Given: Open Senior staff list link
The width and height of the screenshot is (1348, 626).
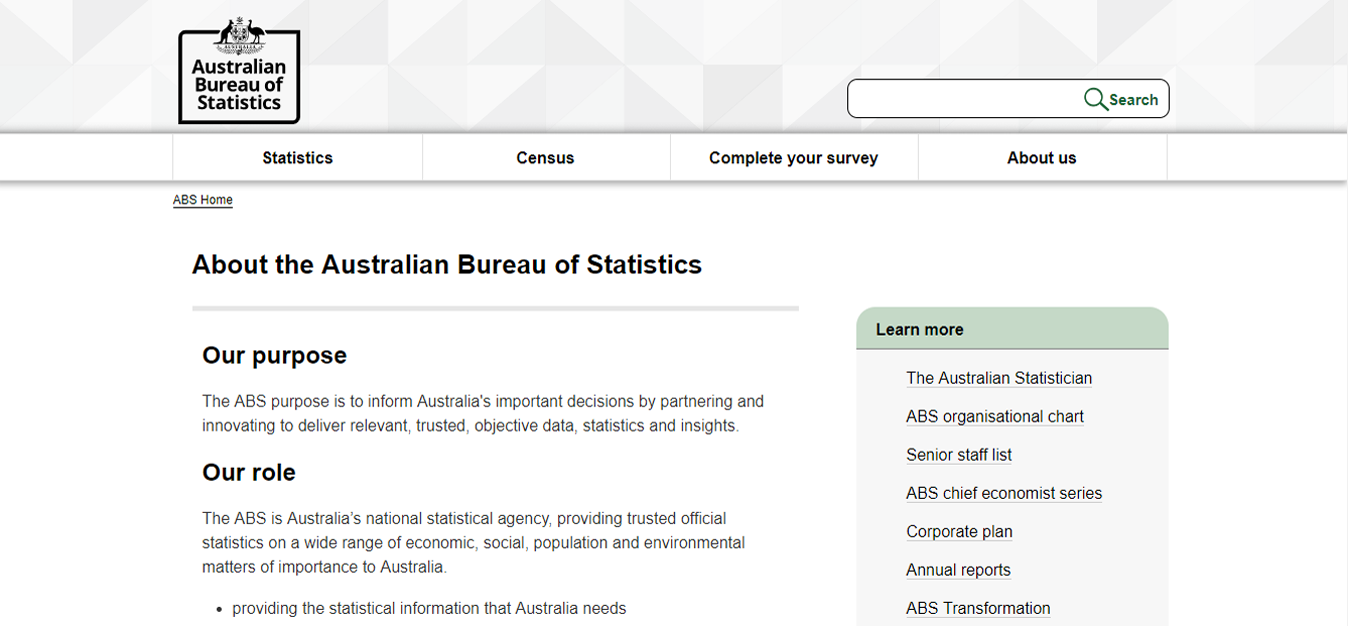Looking at the screenshot, I should 959,455.
